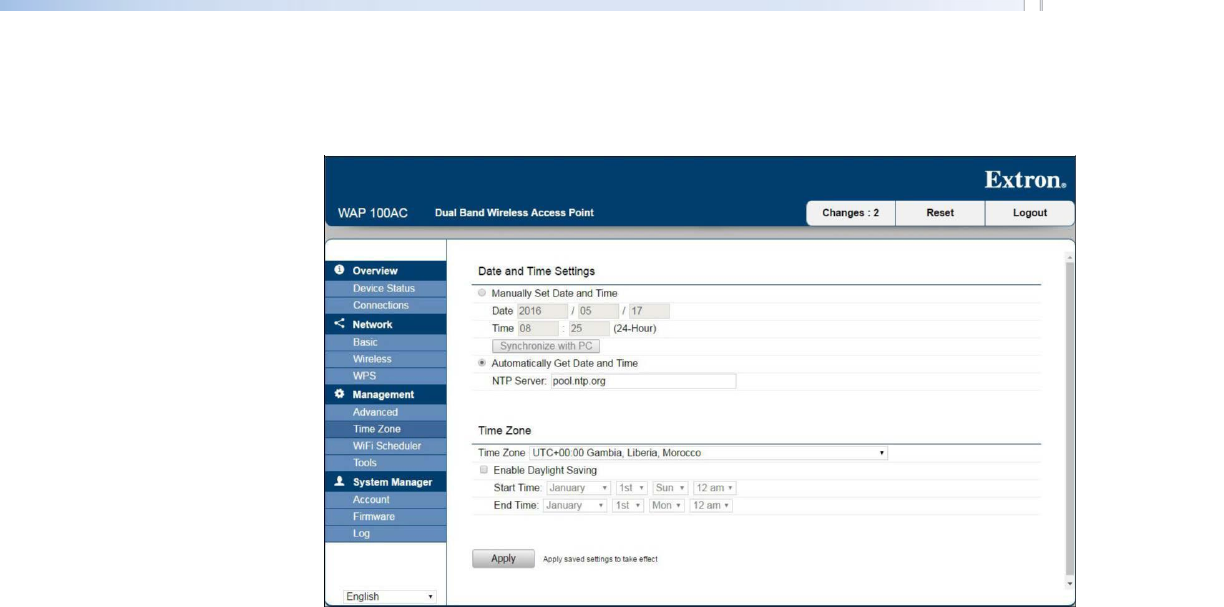Click the Date day field showing 17

(x=648, y=311)
